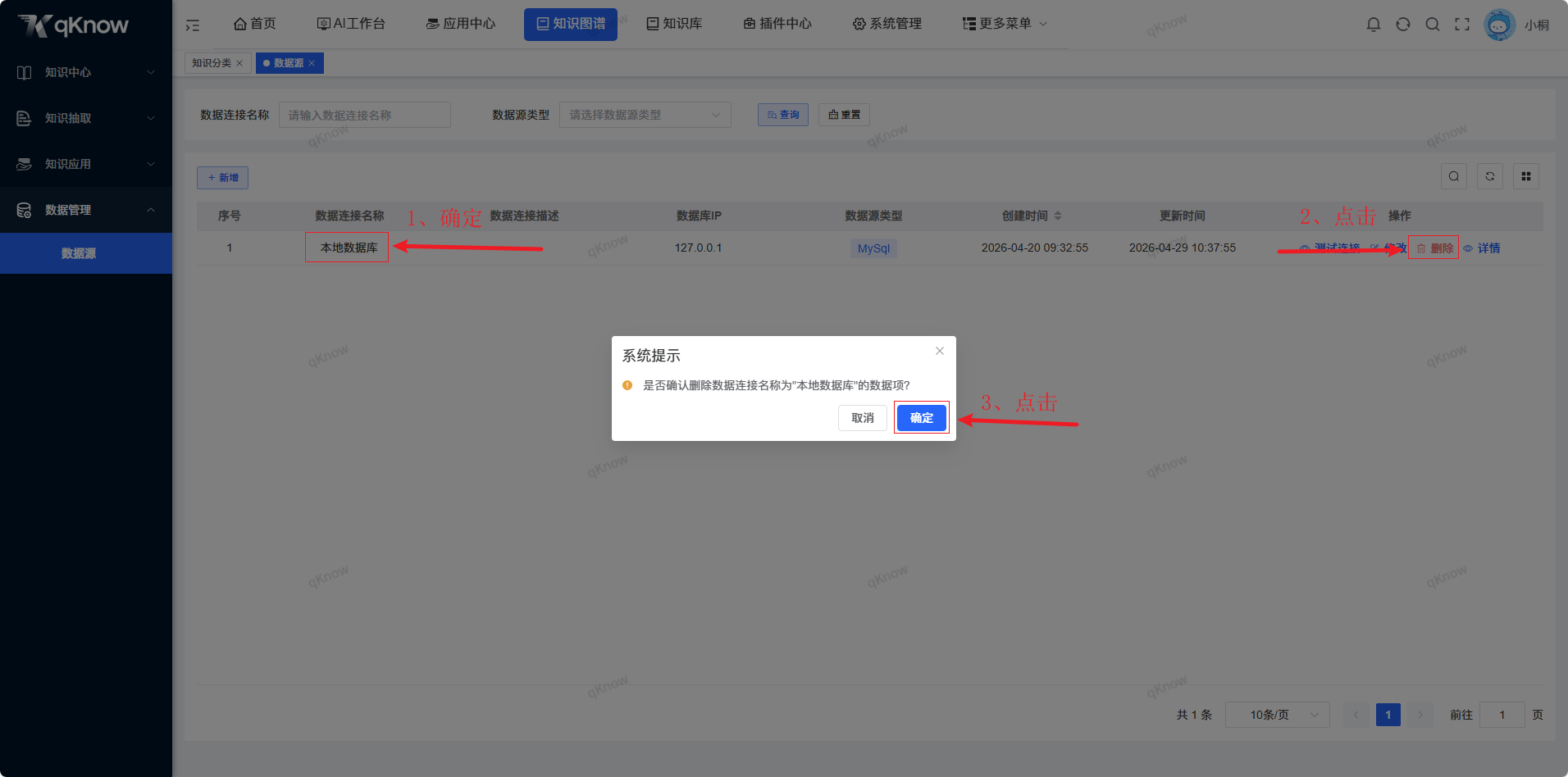Click the username 小桐

[1537, 25]
